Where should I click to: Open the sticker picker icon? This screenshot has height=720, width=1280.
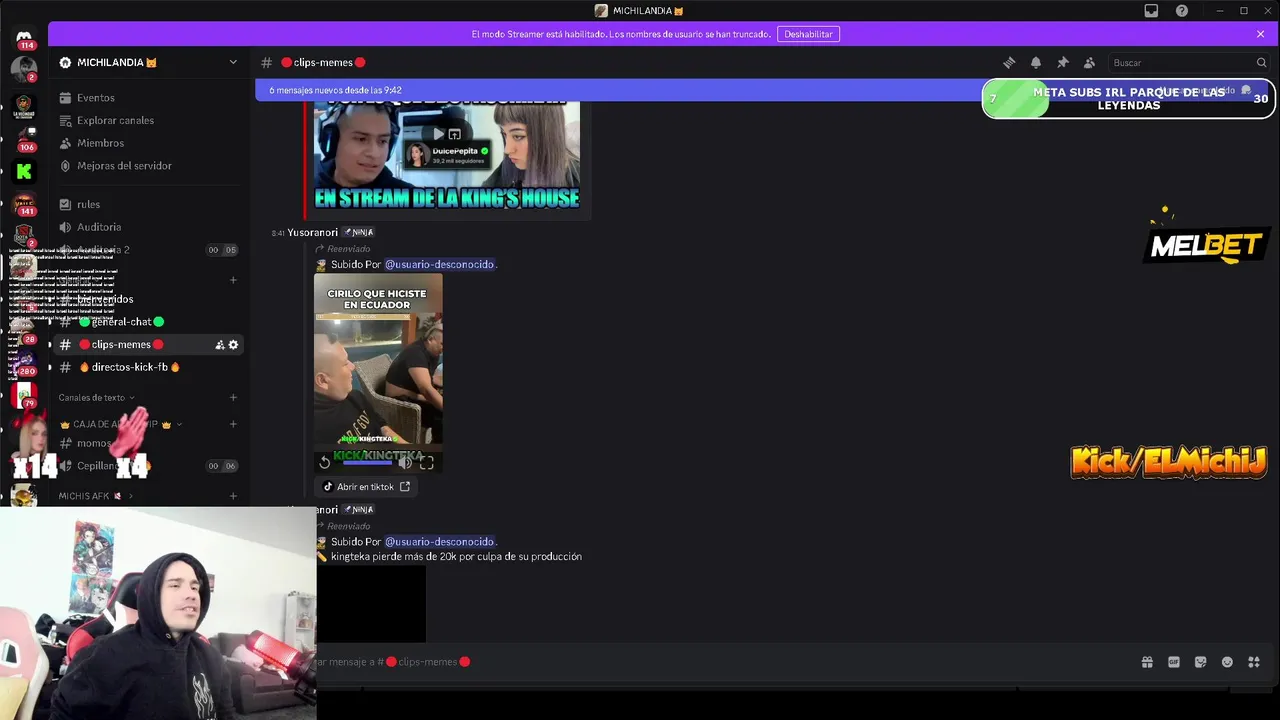(x=1201, y=662)
